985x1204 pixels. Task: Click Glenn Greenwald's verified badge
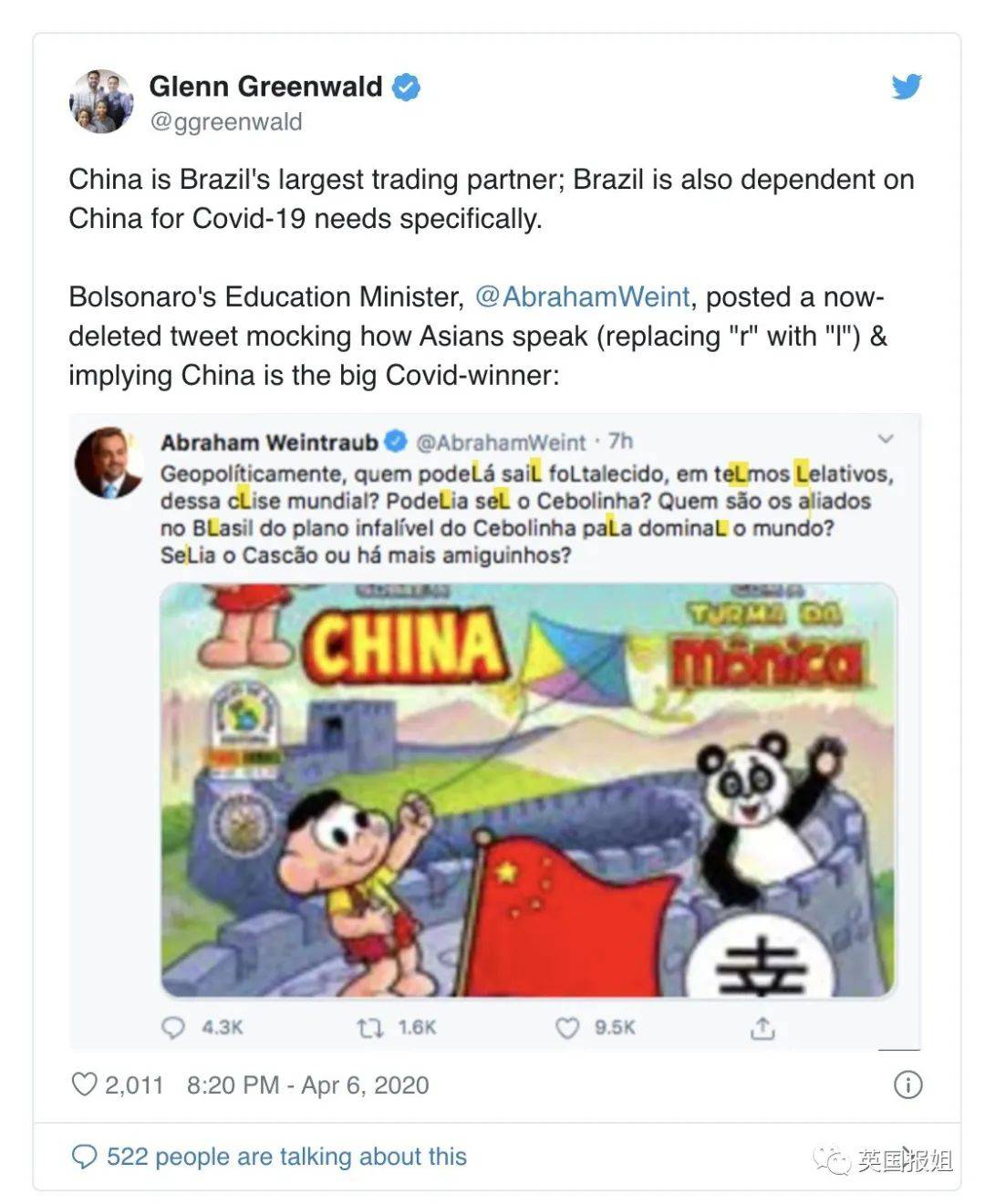406,88
